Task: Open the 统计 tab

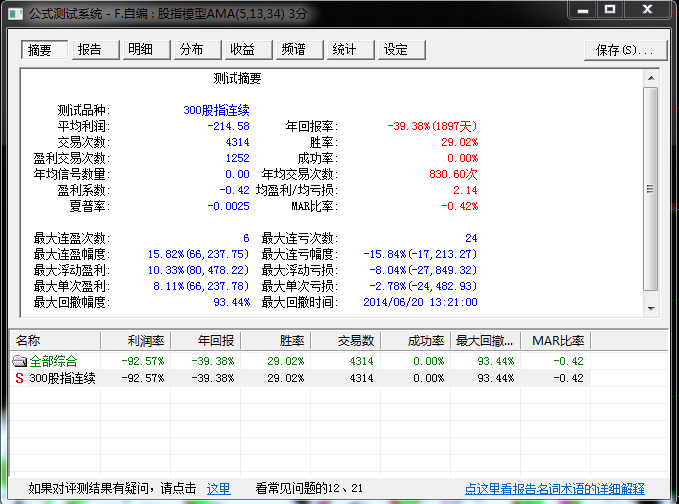Action: pos(351,50)
